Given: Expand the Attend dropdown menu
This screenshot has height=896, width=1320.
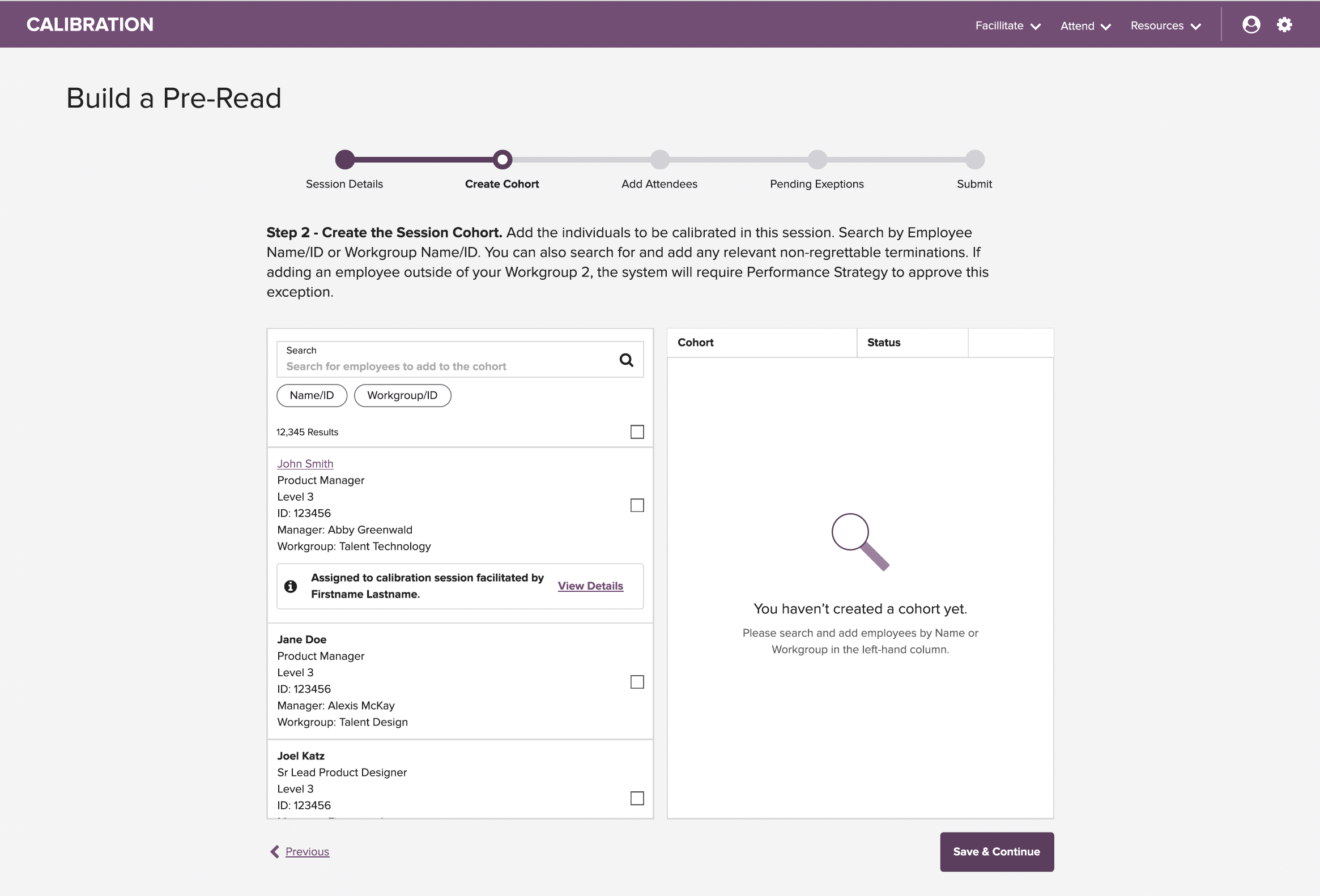Looking at the screenshot, I should click(1085, 25).
